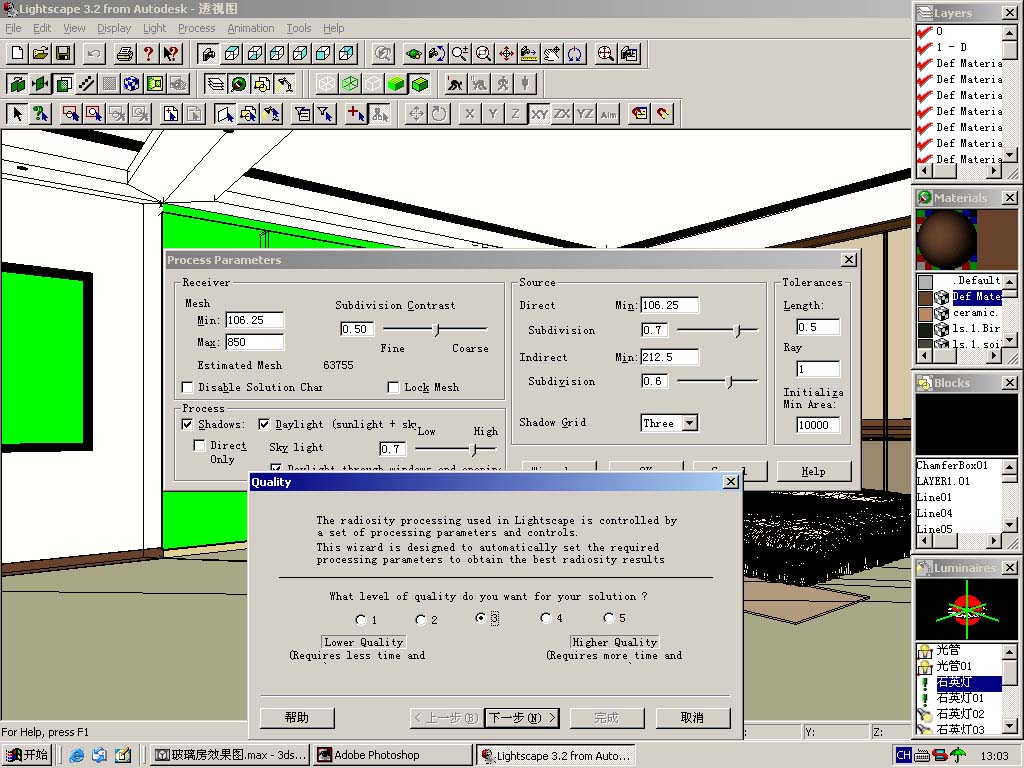The width and height of the screenshot is (1024, 768).
Task: Click Layers list scroll down arrow
Action: pos(1010,155)
